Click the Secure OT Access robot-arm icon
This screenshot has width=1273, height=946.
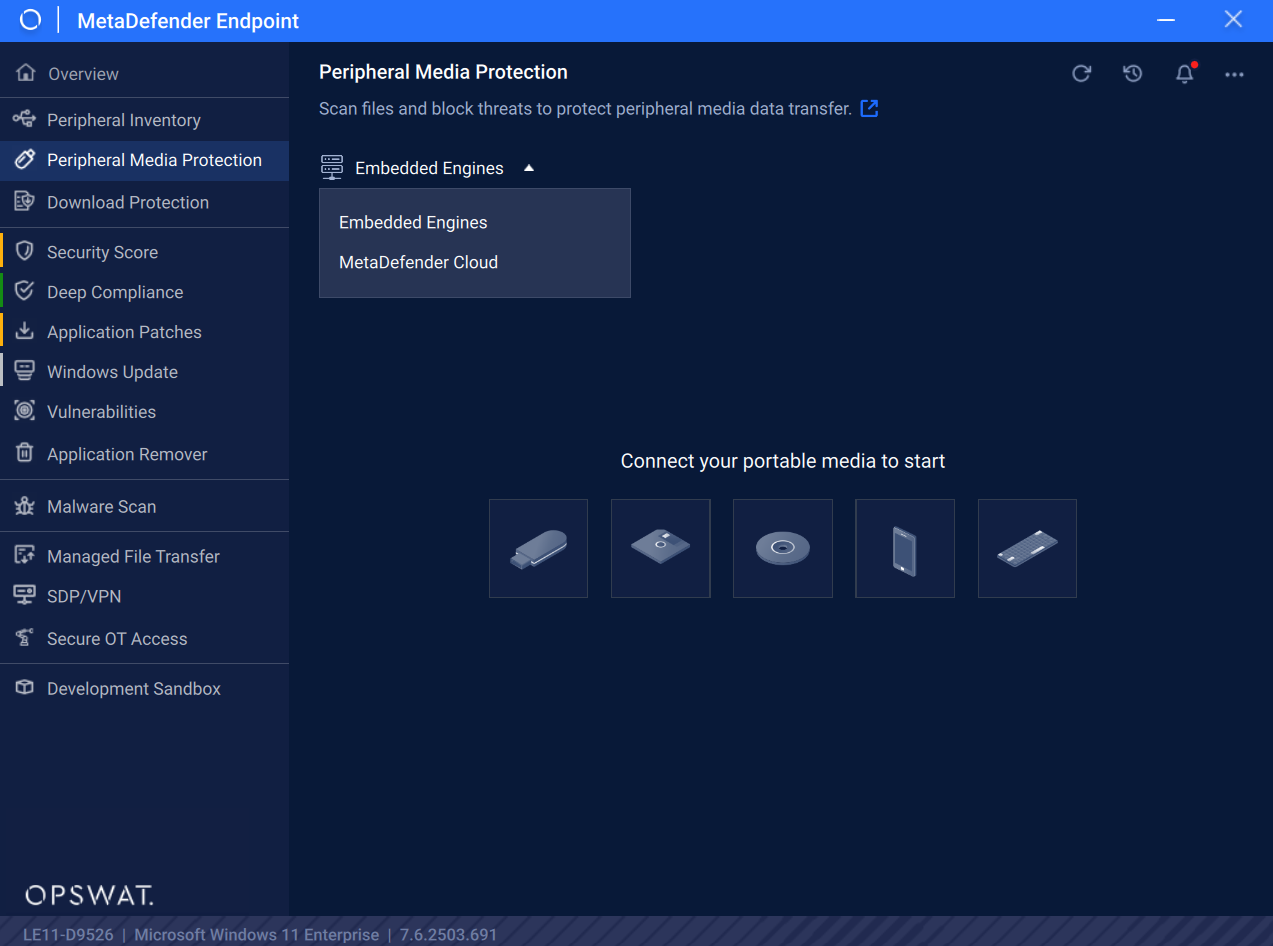[25, 638]
